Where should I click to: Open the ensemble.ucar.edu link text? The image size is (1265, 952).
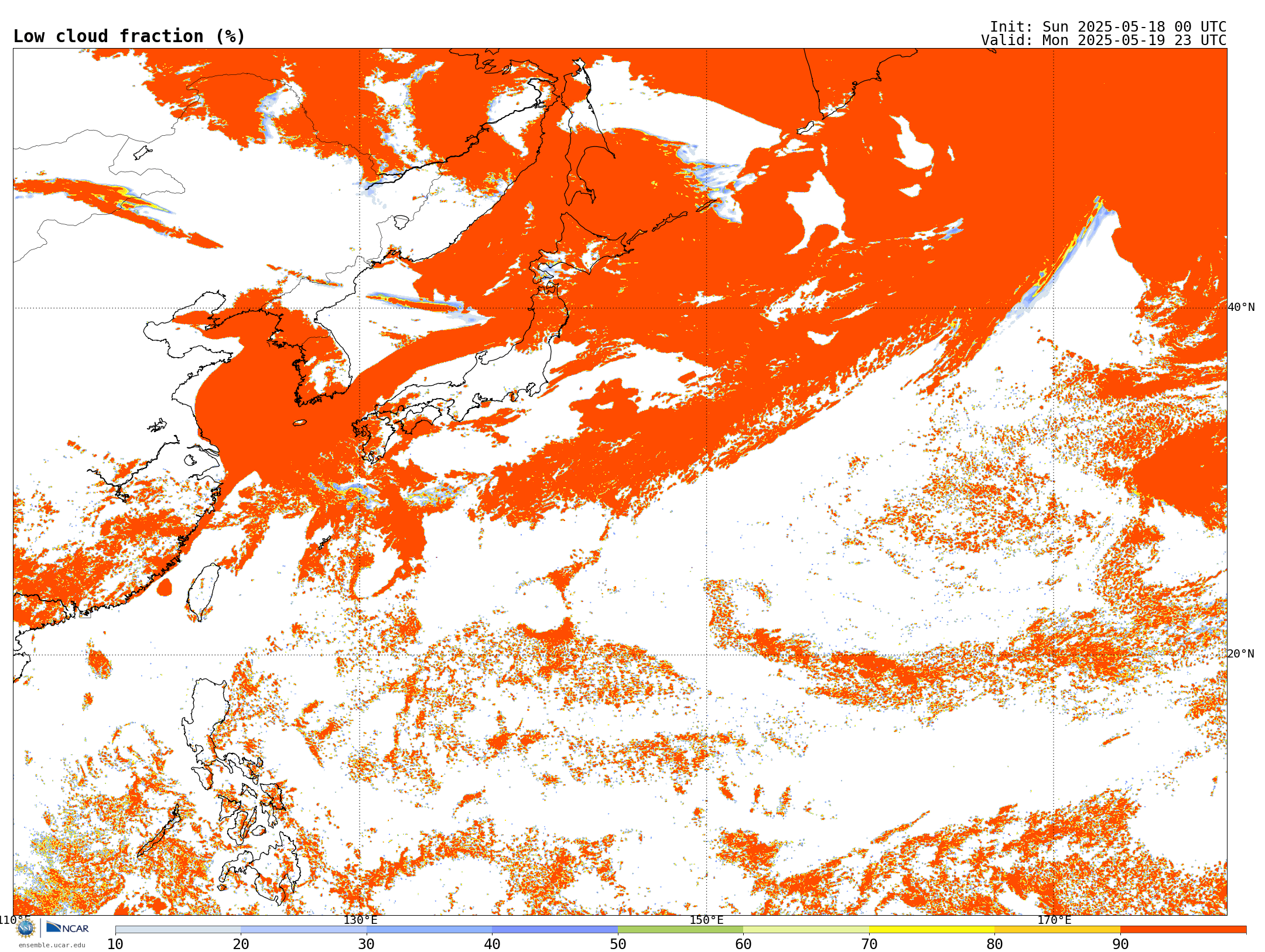pos(52,945)
